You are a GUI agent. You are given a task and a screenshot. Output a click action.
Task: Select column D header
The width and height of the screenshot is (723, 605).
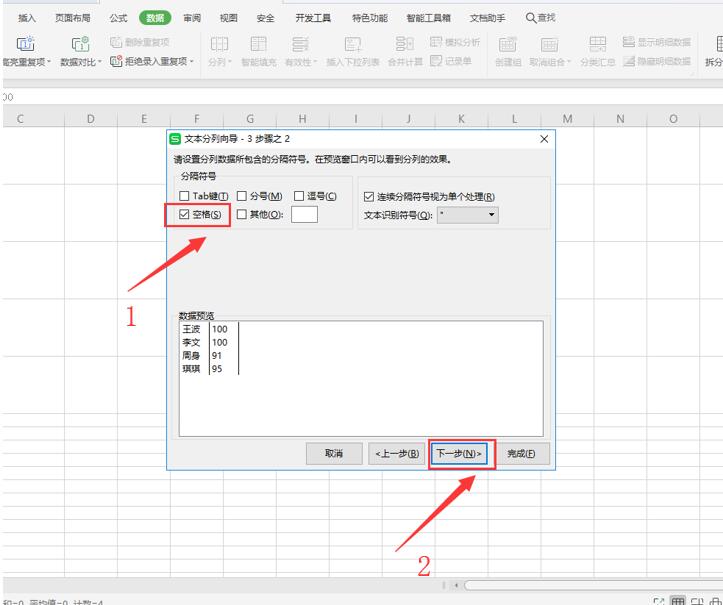click(91, 119)
